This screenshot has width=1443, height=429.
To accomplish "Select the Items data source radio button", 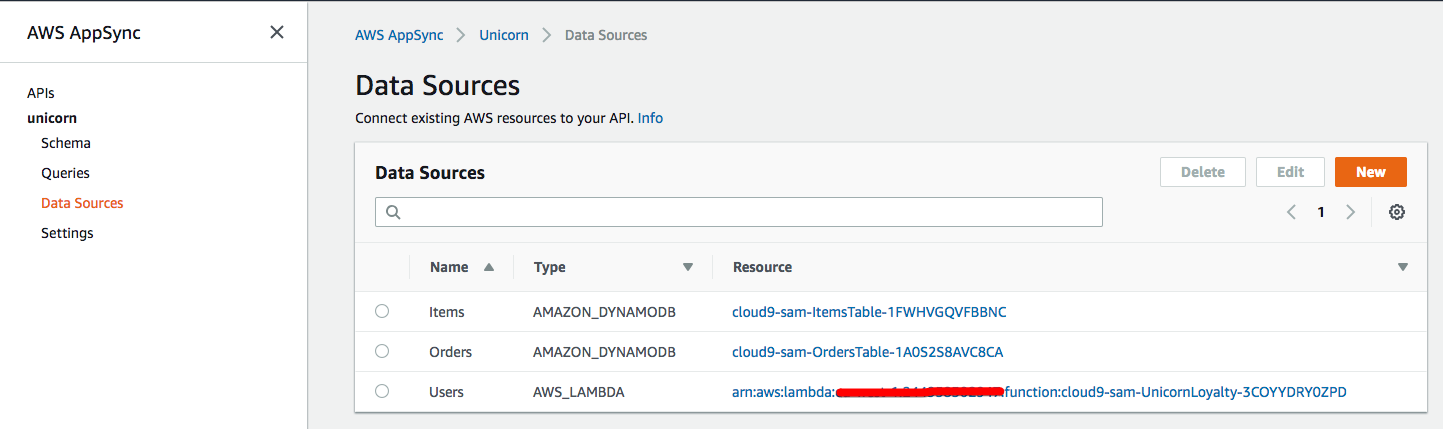I will coord(382,311).
